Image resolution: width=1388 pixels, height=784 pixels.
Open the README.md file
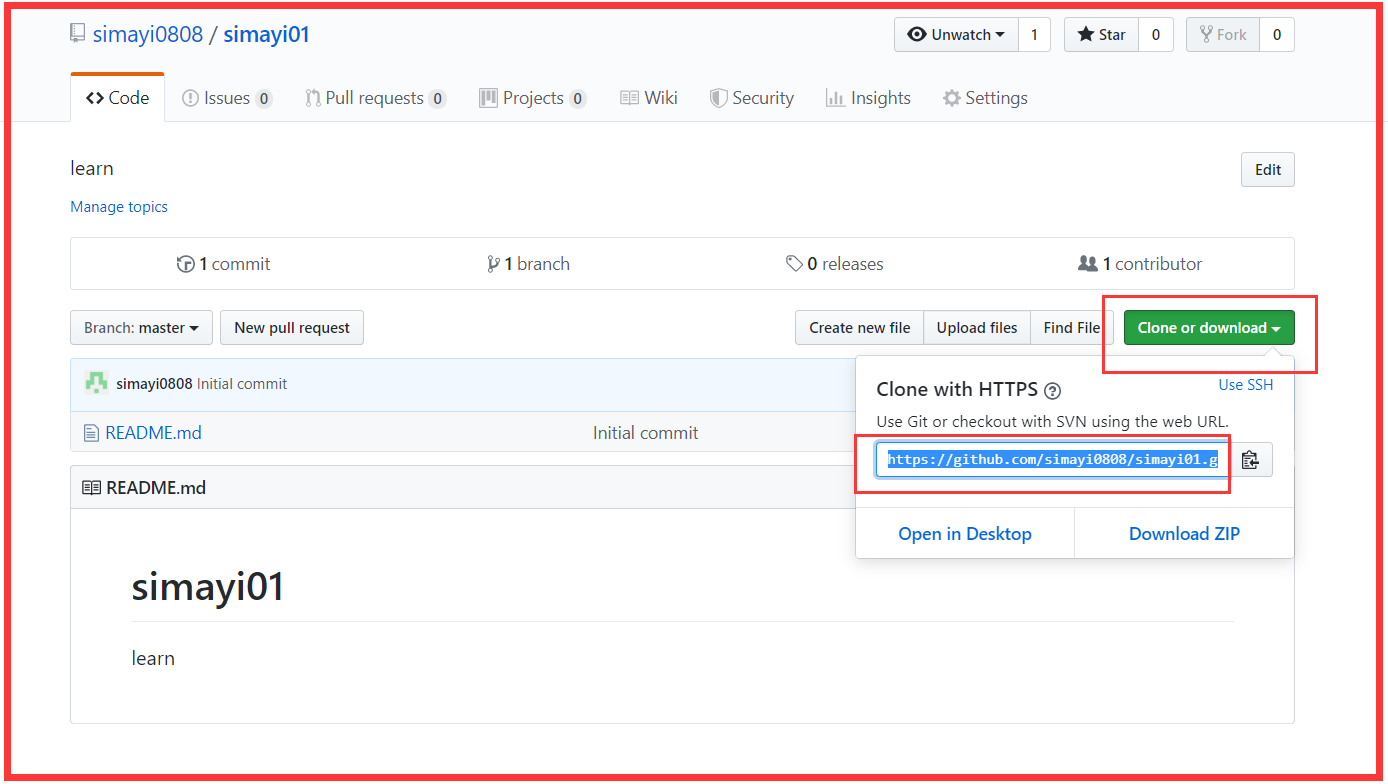coord(153,433)
